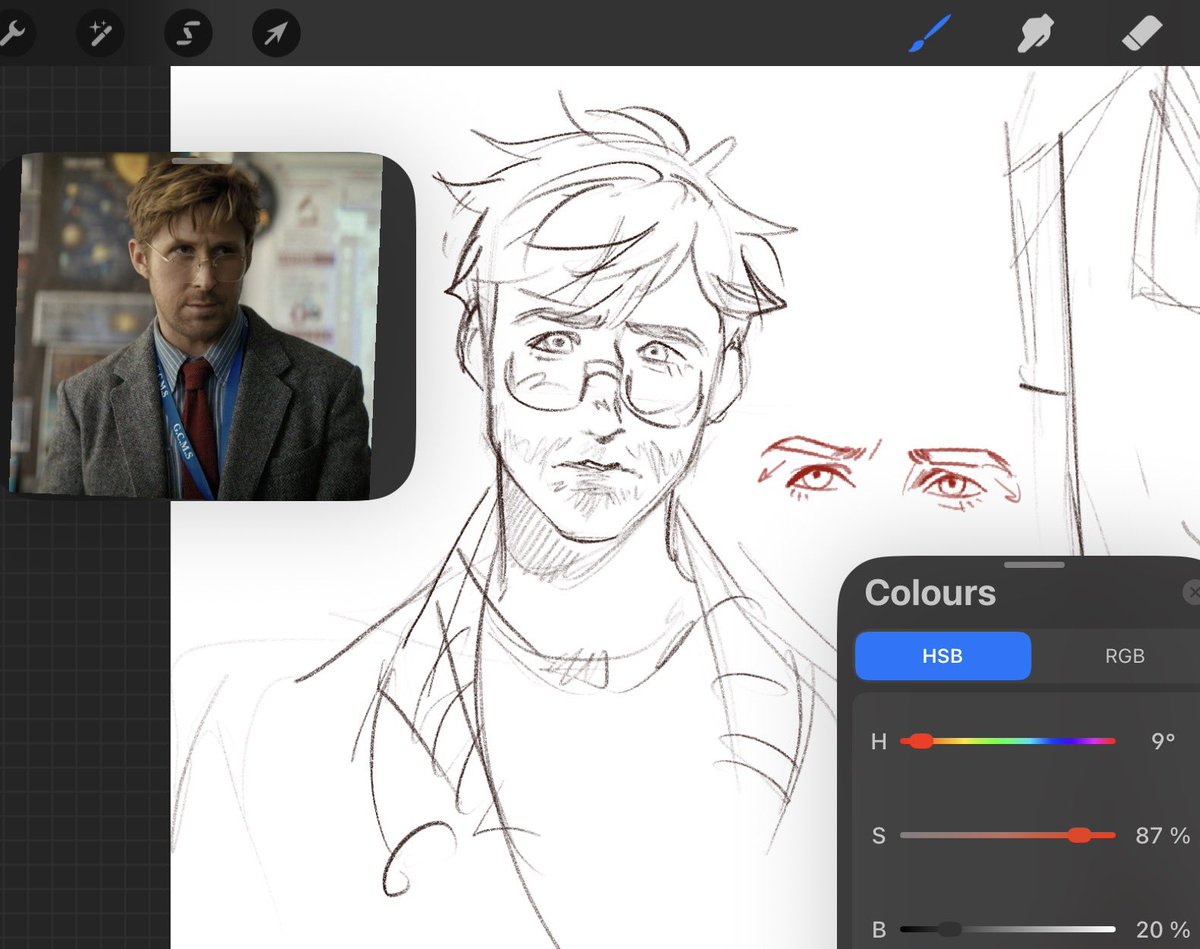Click the Colours panel title
Viewport: 1200px width, 949px height.
point(930,593)
